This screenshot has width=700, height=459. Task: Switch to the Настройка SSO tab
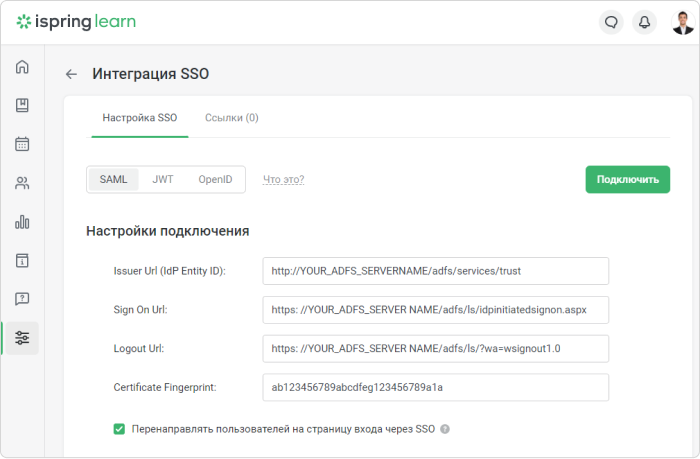click(140, 118)
